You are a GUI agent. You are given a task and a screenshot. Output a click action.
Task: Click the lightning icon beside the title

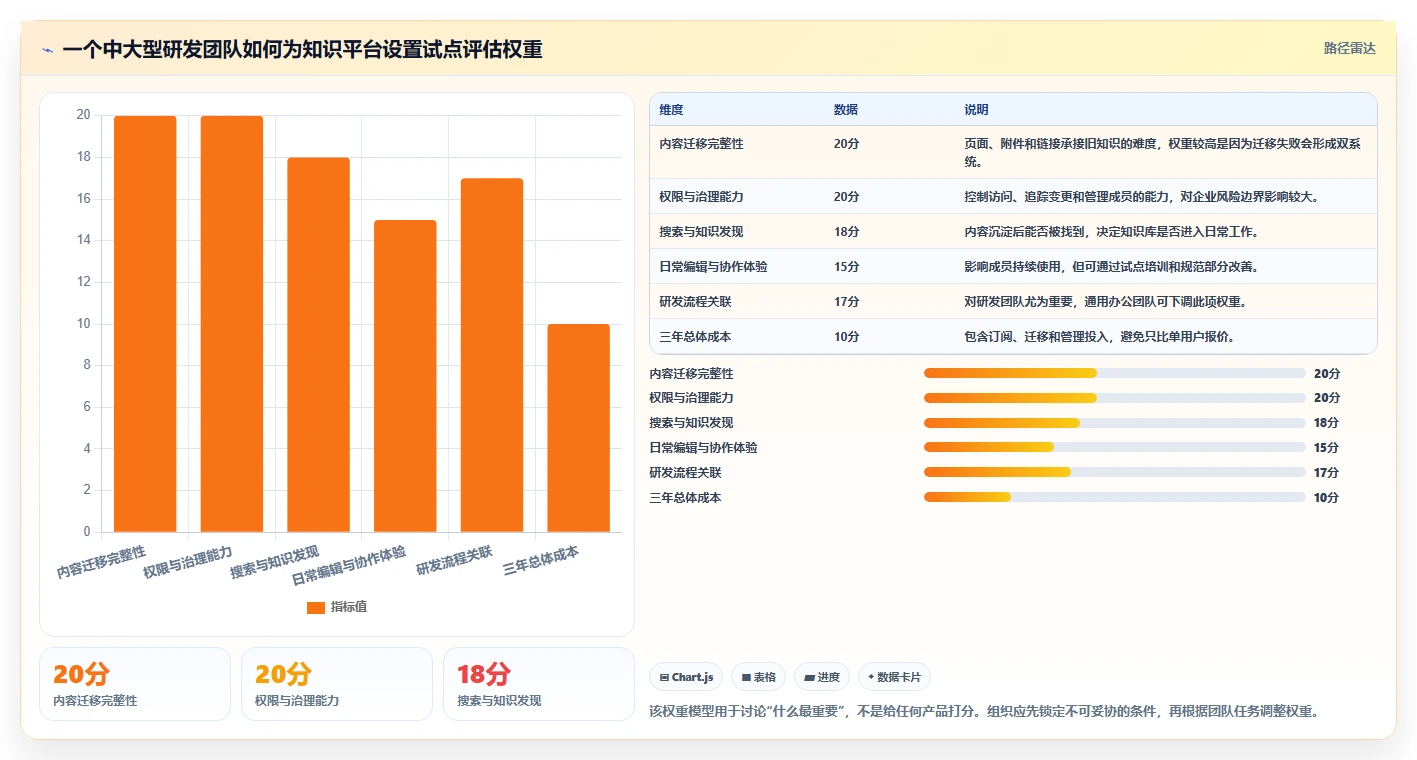47,49
